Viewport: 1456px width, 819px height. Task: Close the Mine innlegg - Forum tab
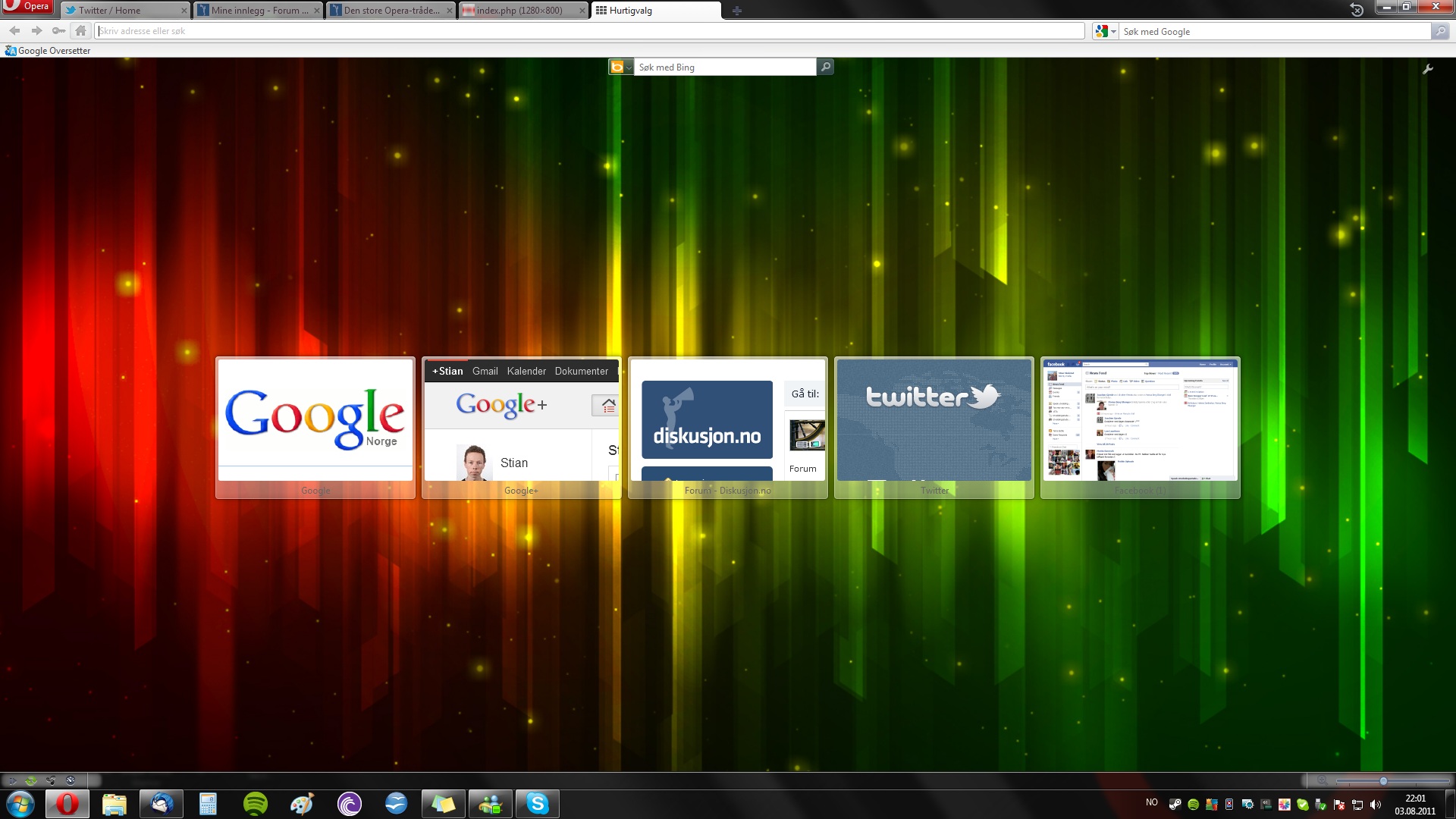[316, 11]
